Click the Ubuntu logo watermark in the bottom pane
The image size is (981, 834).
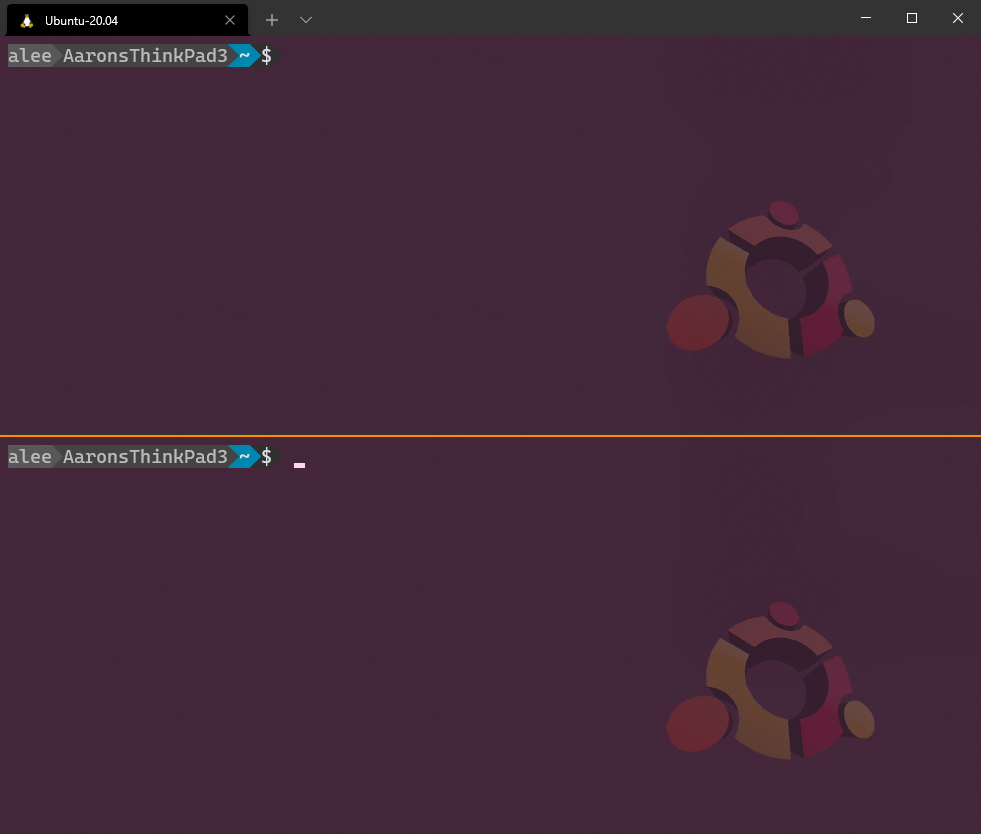(x=770, y=680)
